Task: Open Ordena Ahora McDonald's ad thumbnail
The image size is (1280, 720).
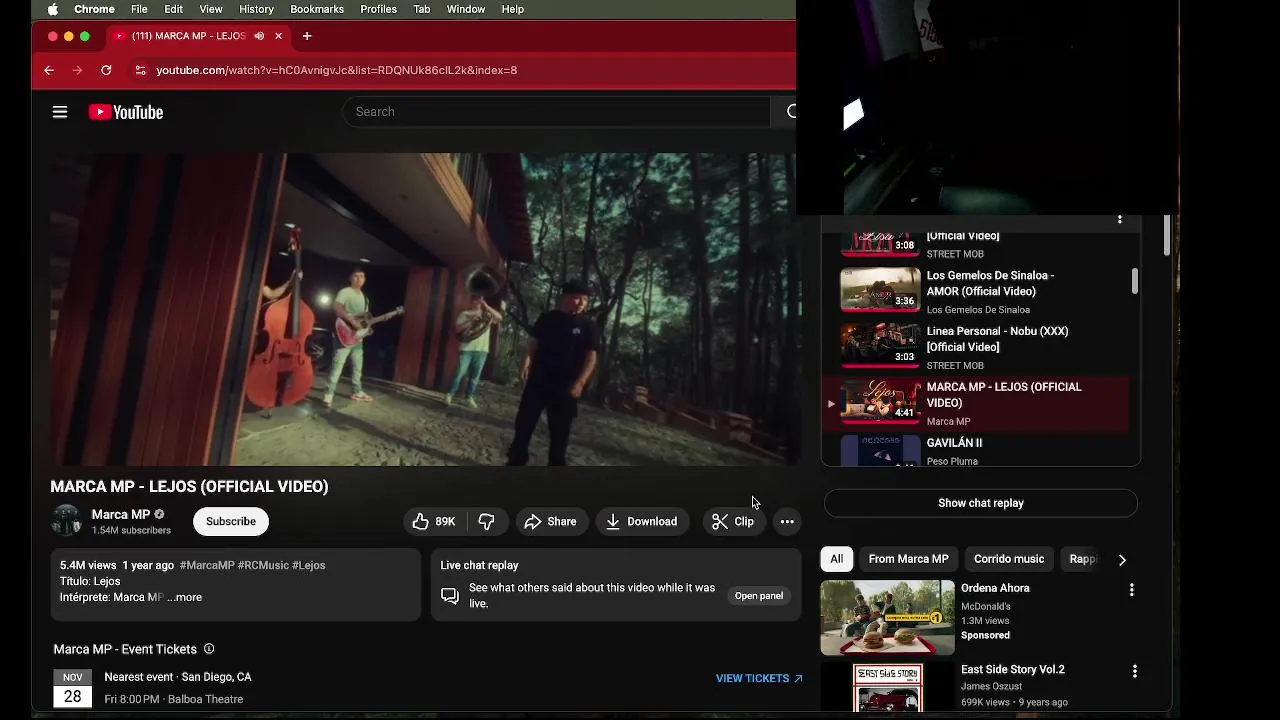Action: tap(887, 617)
